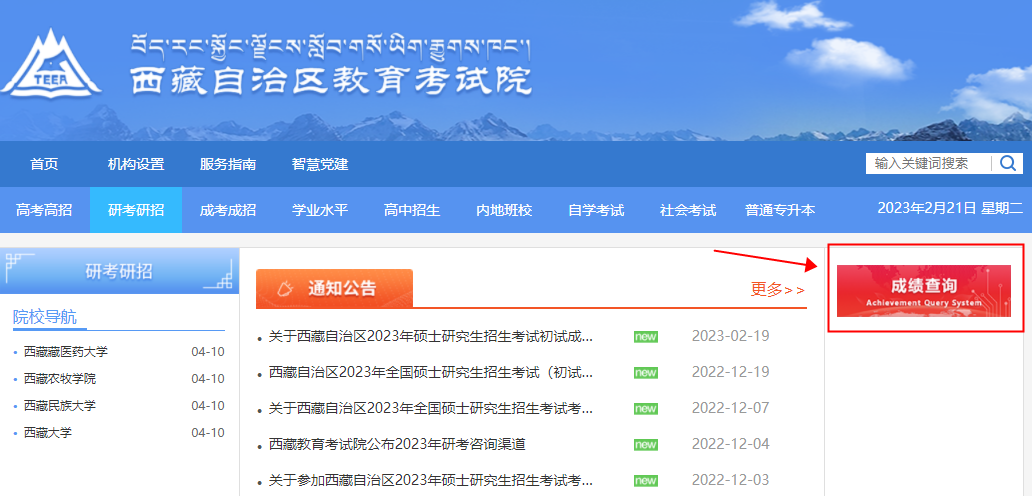Select the 学业水平 tab
The image size is (1032, 496).
320,211
